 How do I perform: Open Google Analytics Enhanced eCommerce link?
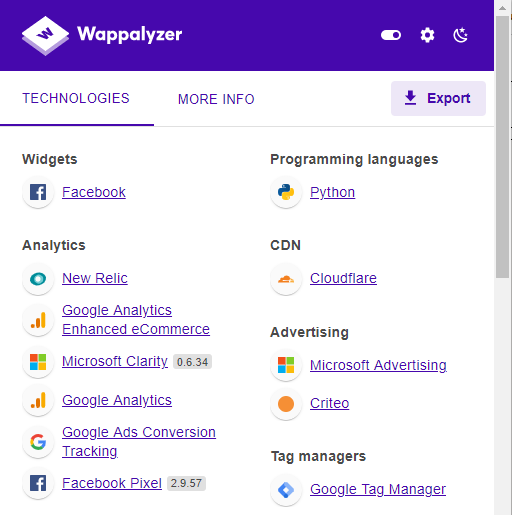136,320
